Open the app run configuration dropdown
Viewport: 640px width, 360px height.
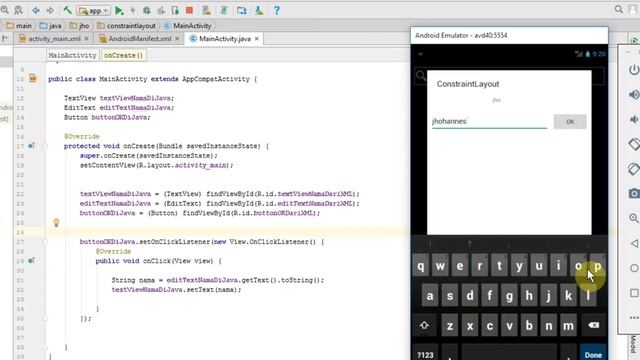tap(94, 11)
